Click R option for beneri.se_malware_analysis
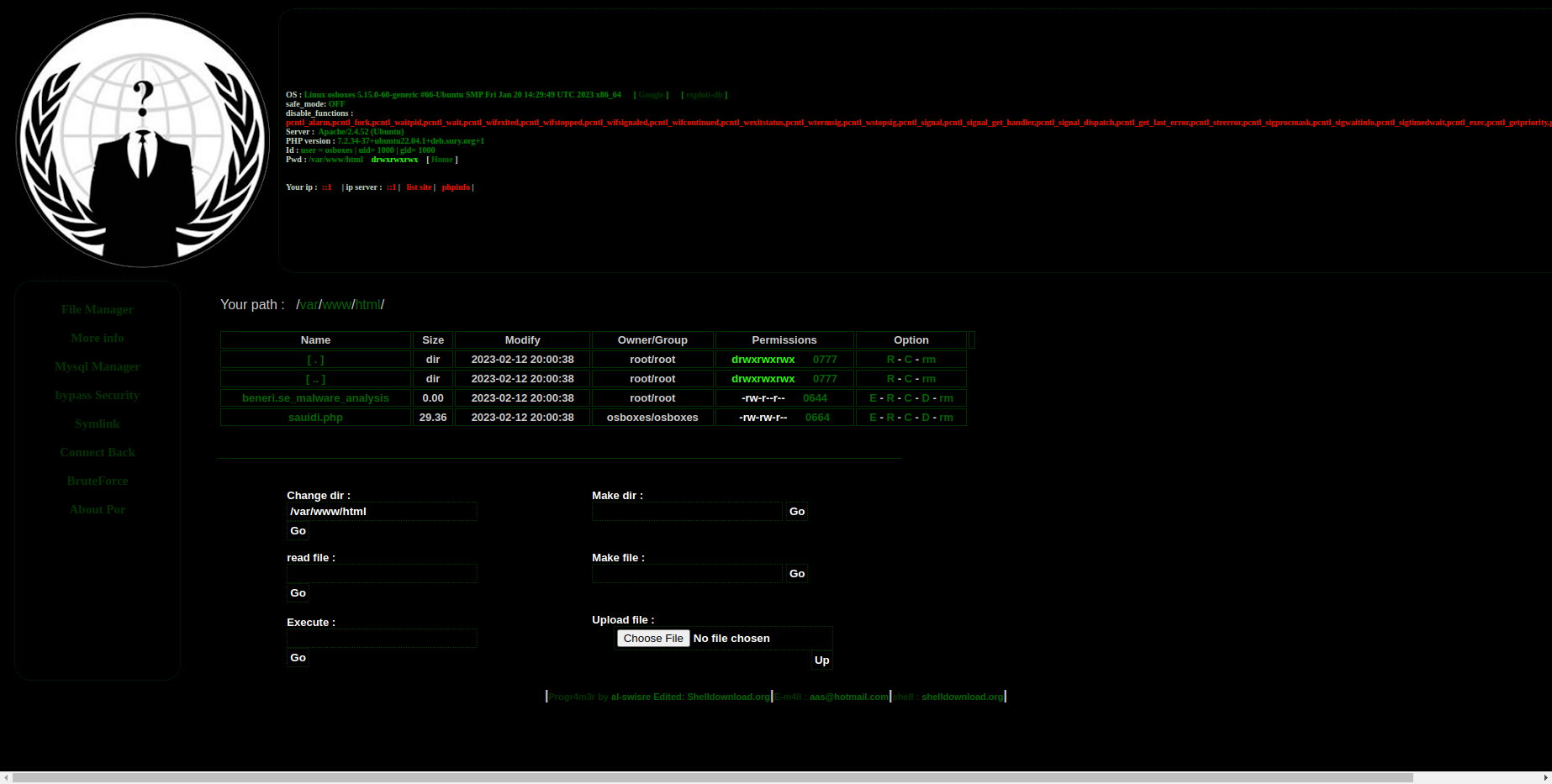The height and width of the screenshot is (784, 1552). point(890,398)
